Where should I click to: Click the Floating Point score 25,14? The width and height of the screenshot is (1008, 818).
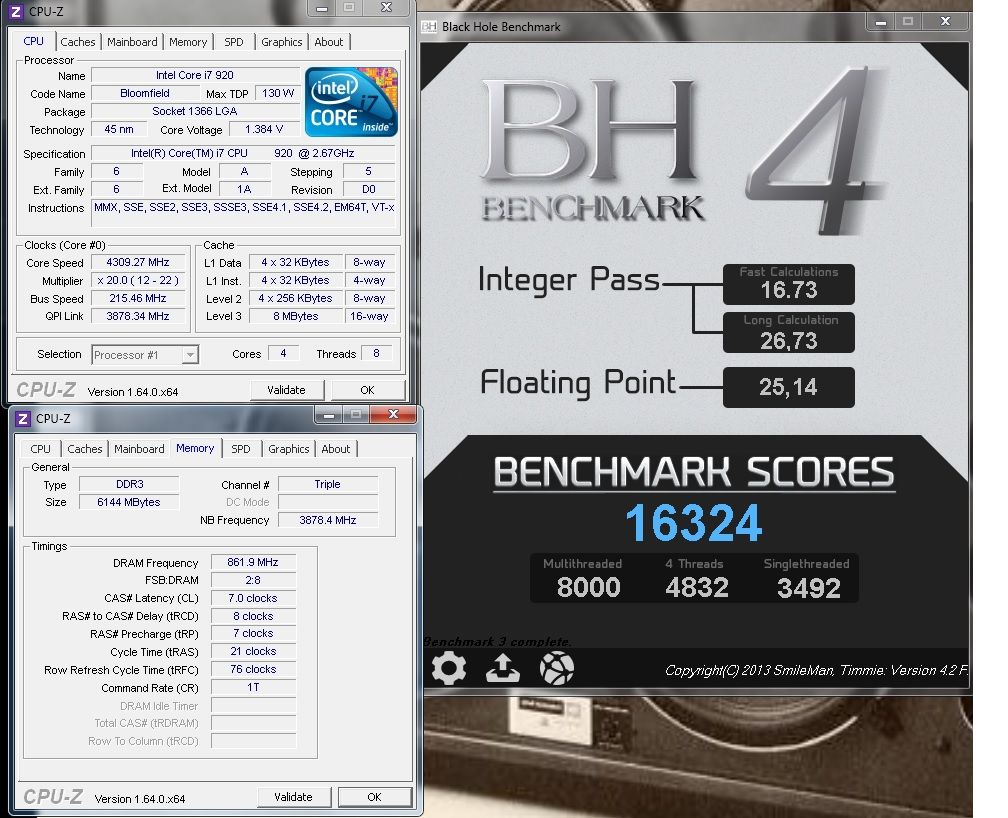pyautogui.click(x=788, y=387)
